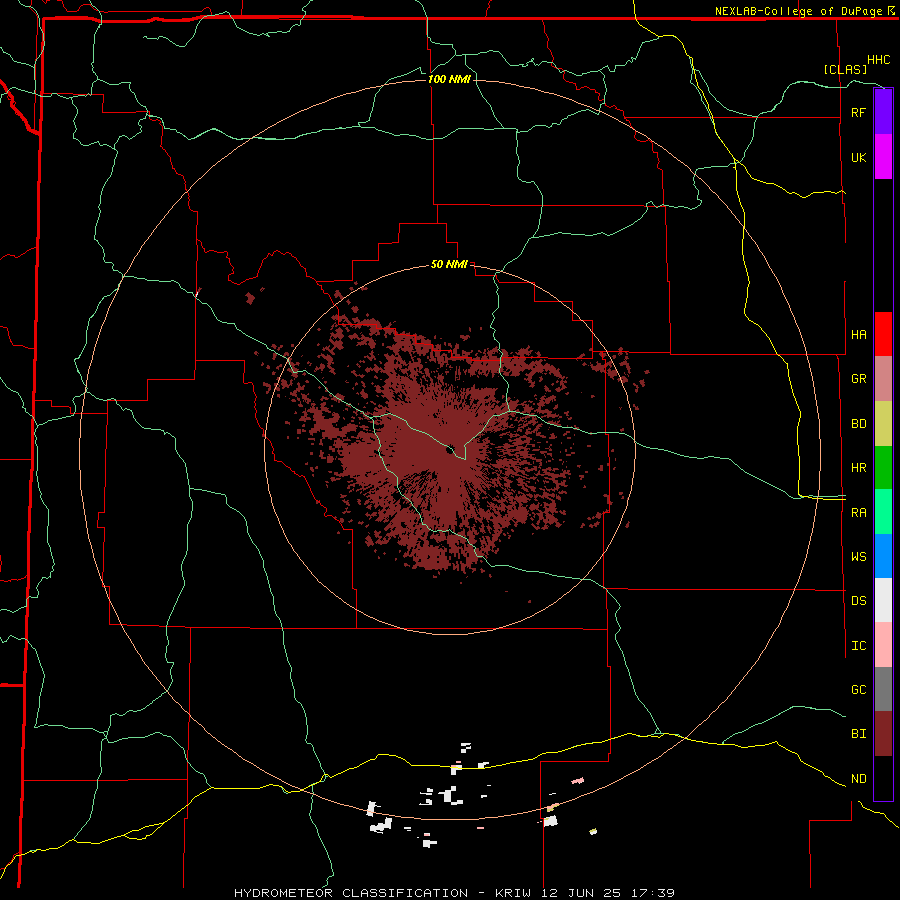
Task: Click the HA legend label
Action: point(858,335)
